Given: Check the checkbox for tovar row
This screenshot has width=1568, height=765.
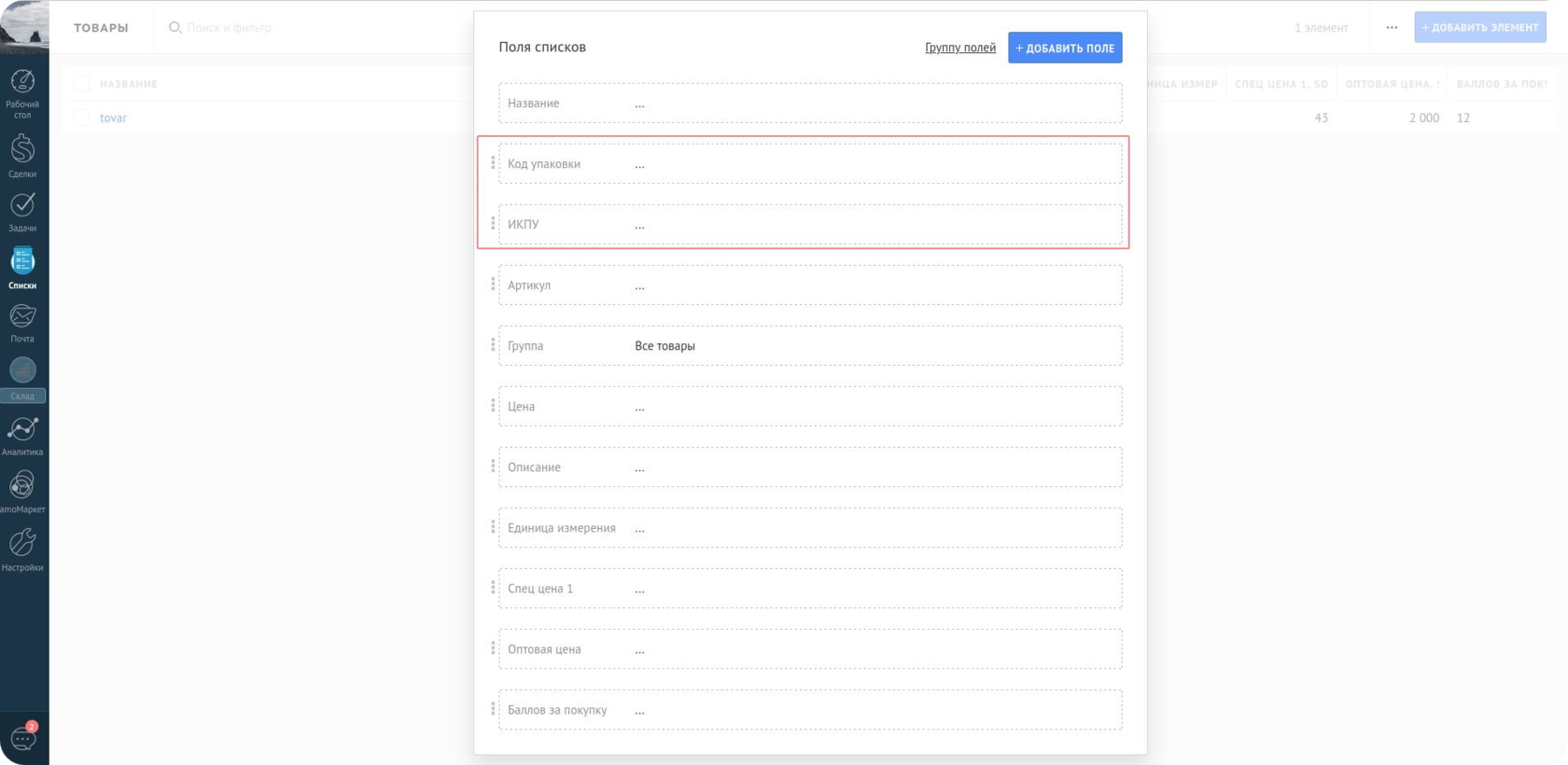Looking at the screenshot, I should coord(81,118).
